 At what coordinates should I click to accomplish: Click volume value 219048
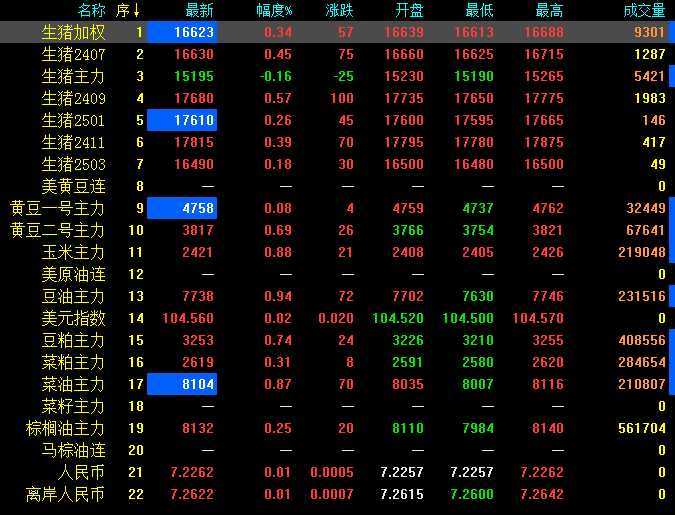tap(642, 252)
